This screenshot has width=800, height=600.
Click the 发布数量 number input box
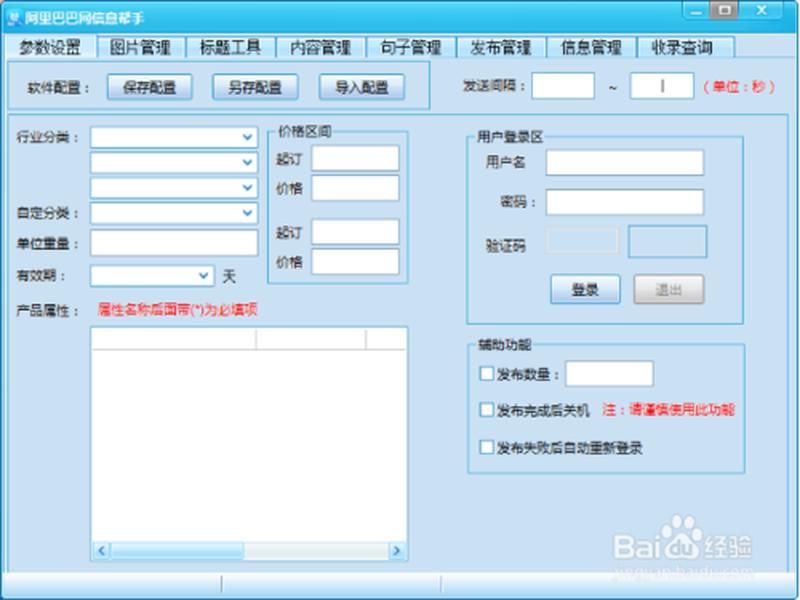(609, 374)
